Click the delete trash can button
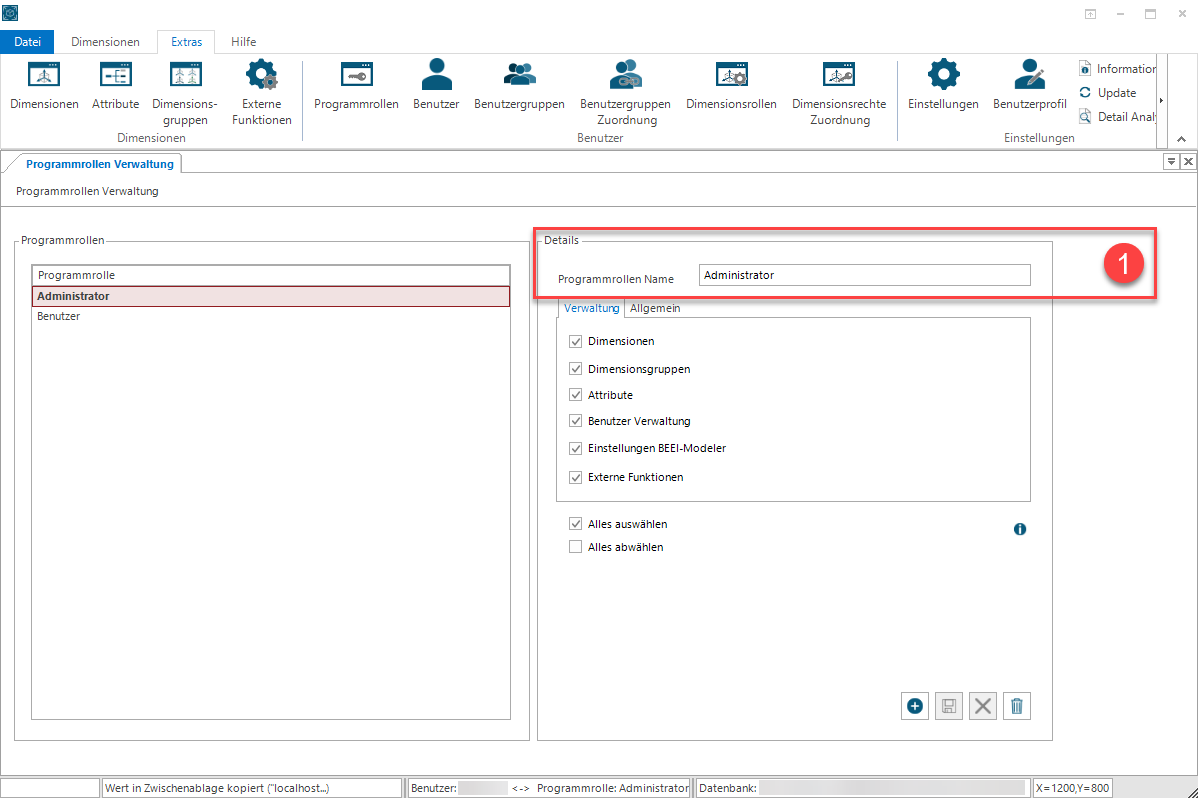The height and width of the screenshot is (798, 1198). pyautogui.click(x=1017, y=706)
